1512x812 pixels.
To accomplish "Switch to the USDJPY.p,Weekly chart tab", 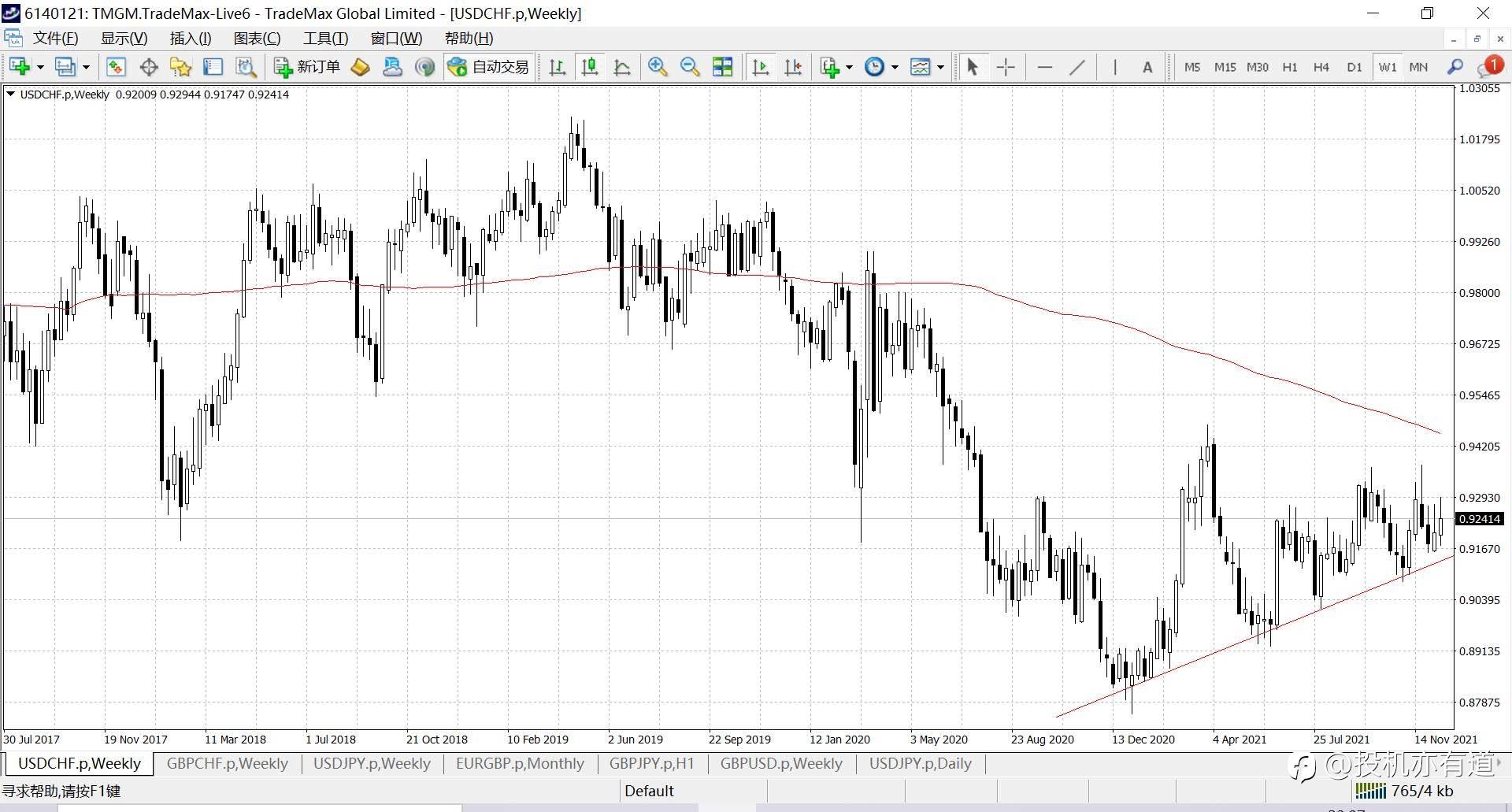I will coord(372,763).
